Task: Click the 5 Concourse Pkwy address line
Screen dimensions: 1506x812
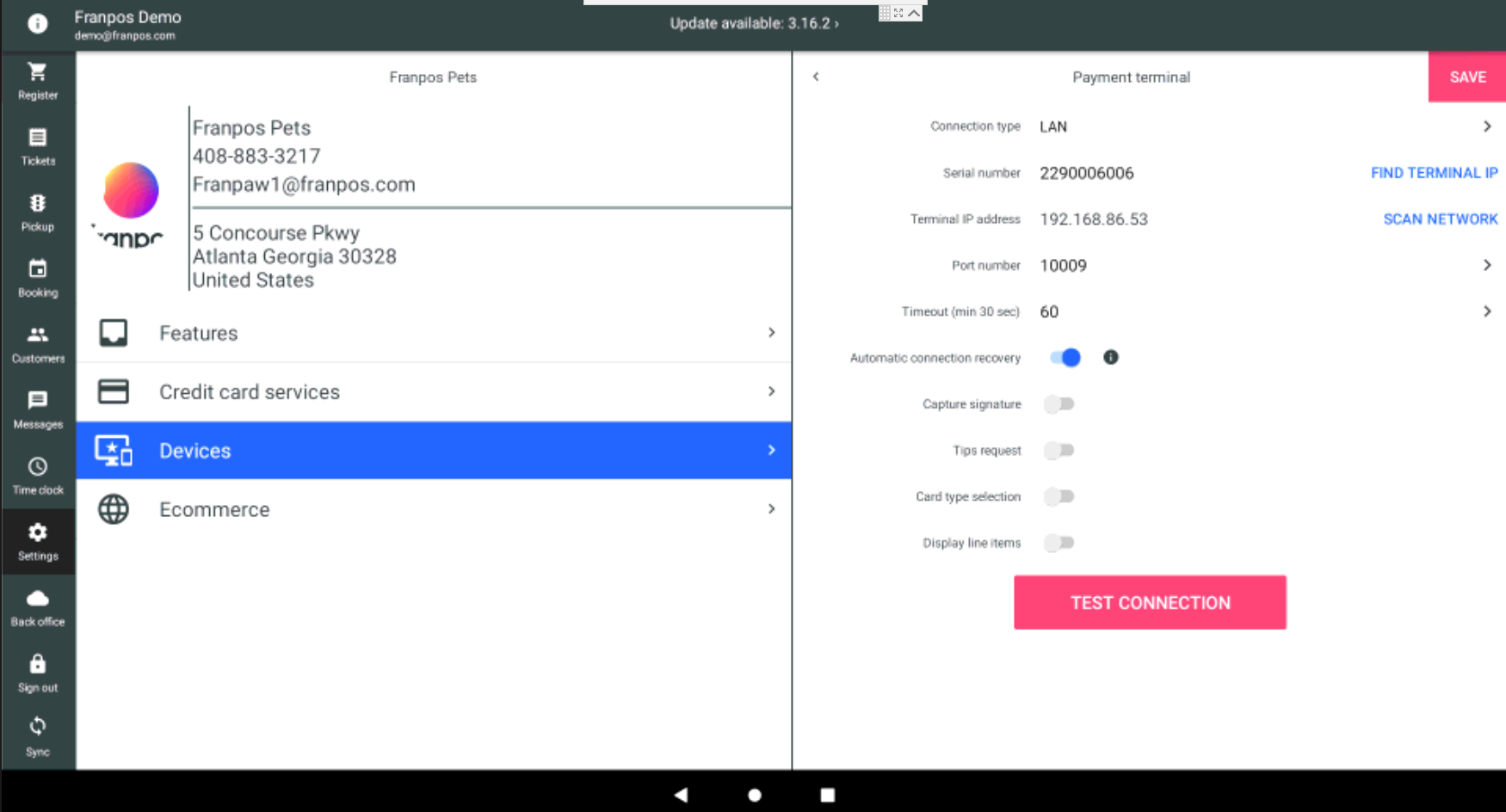Action: coord(276,233)
